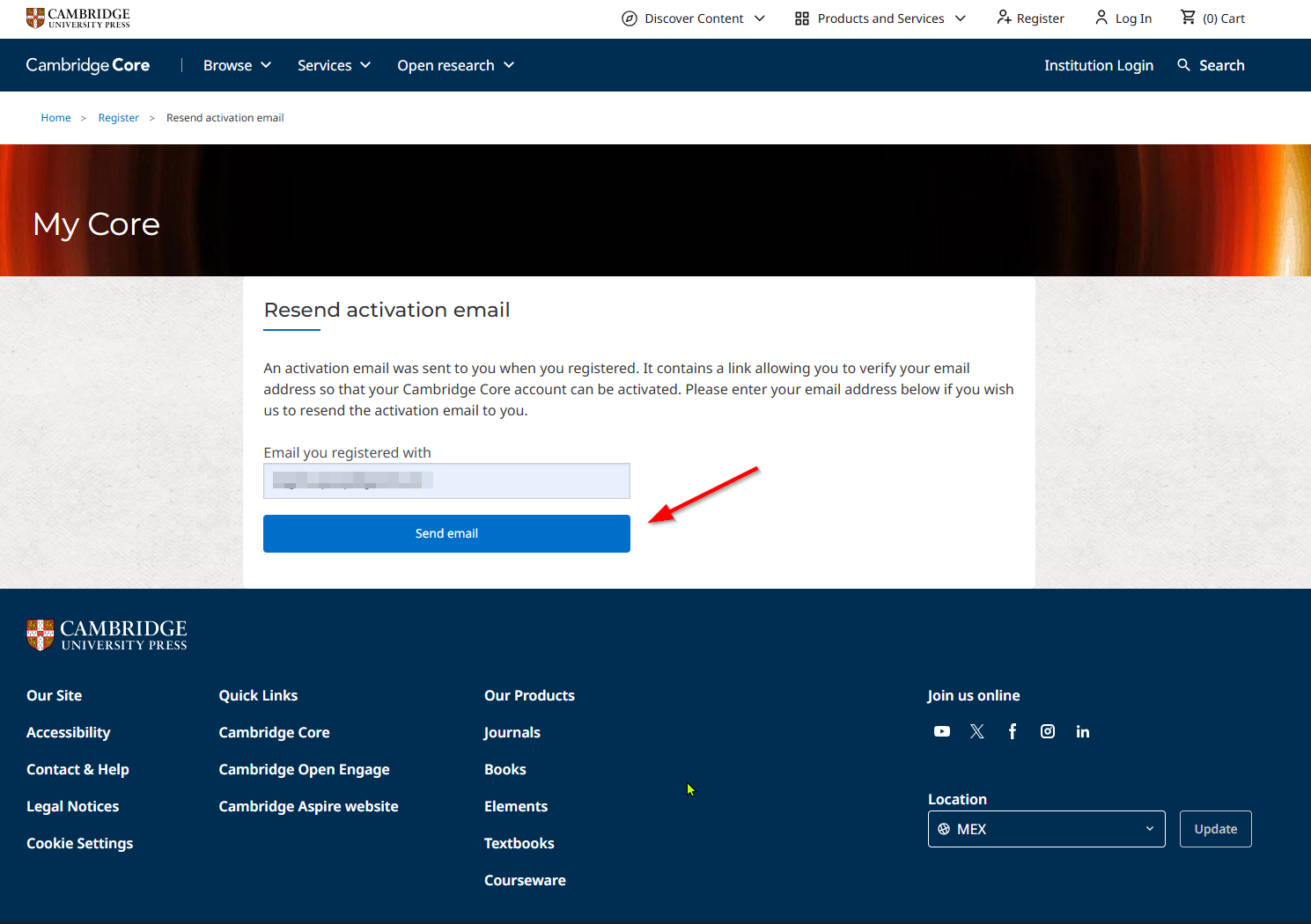Click the Products and Services grid icon
Viewport: 1311px width, 924px height.
point(802,18)
